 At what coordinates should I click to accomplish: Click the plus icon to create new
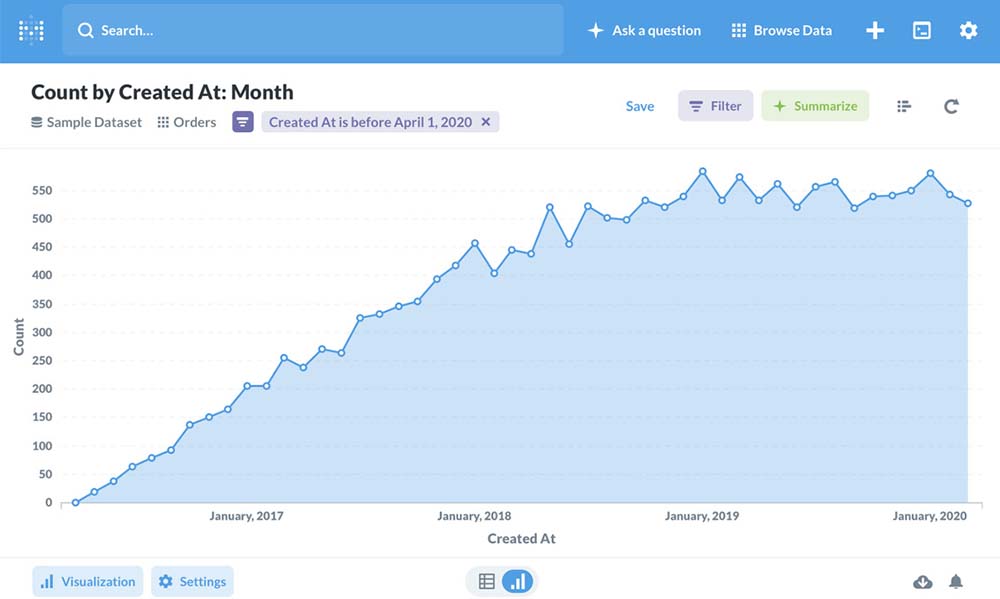pos(875,30)
